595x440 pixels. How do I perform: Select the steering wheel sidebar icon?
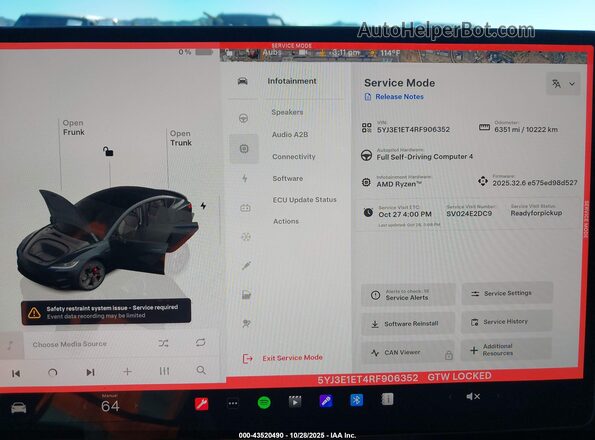click(x=243, y=118)
